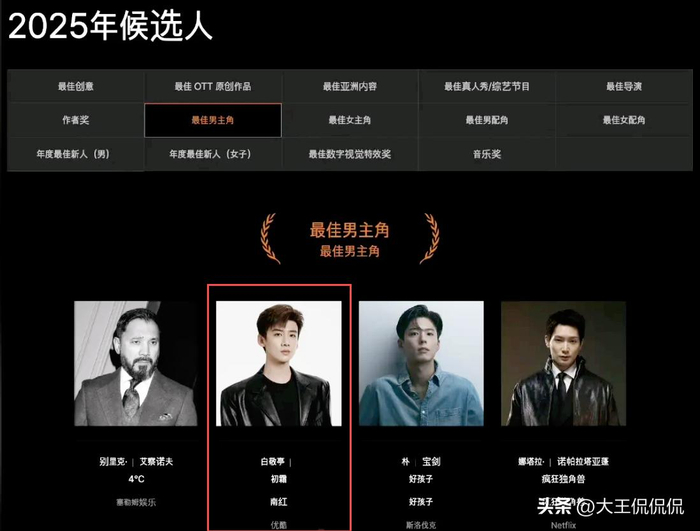The width and height of the screenshot is (700, 531).
Task: Open 年度最佳新人（女子）category
Action: pyautogui.click(x=210, y=154)
